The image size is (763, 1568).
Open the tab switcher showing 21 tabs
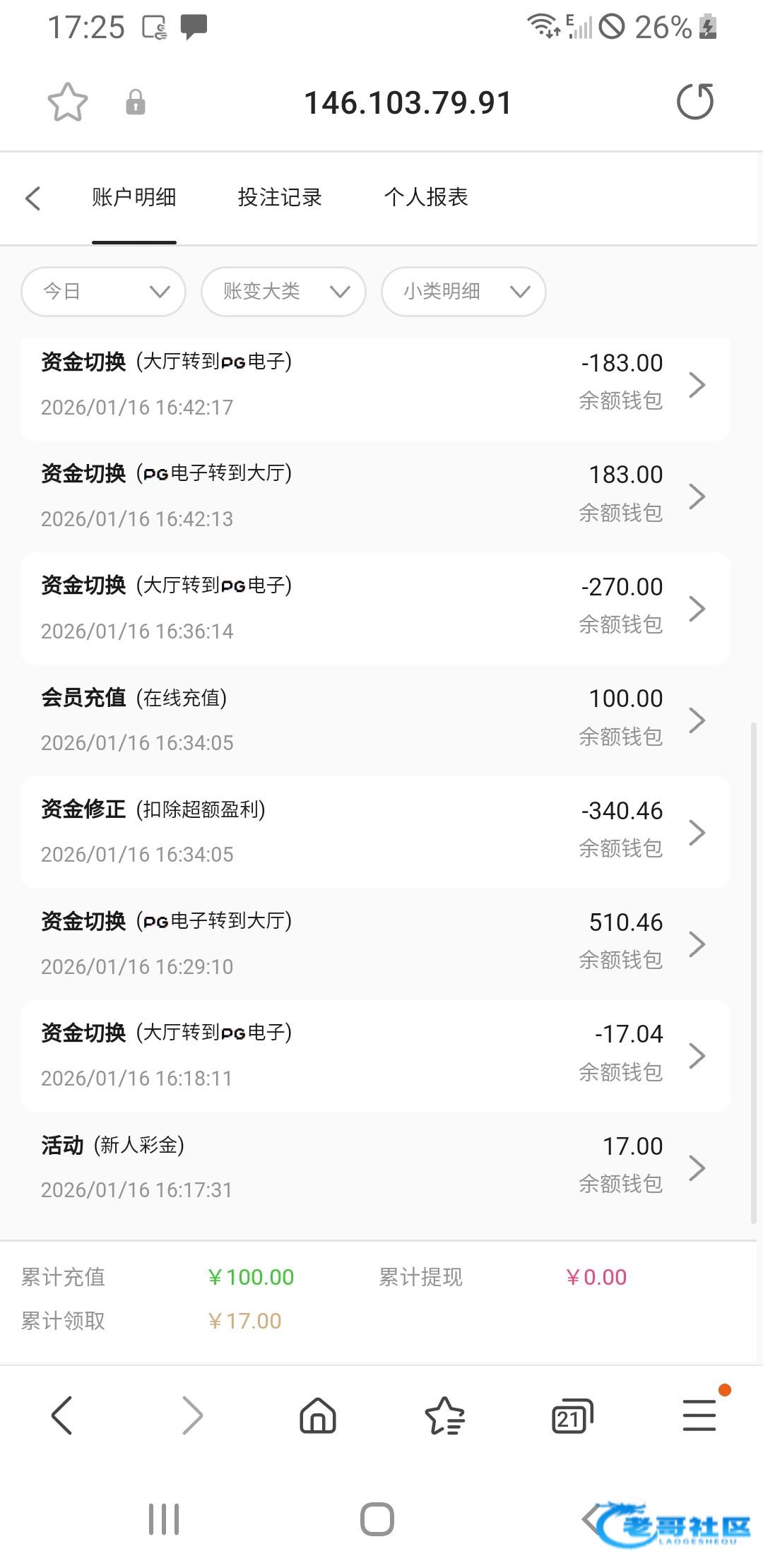pos(572,1415)
